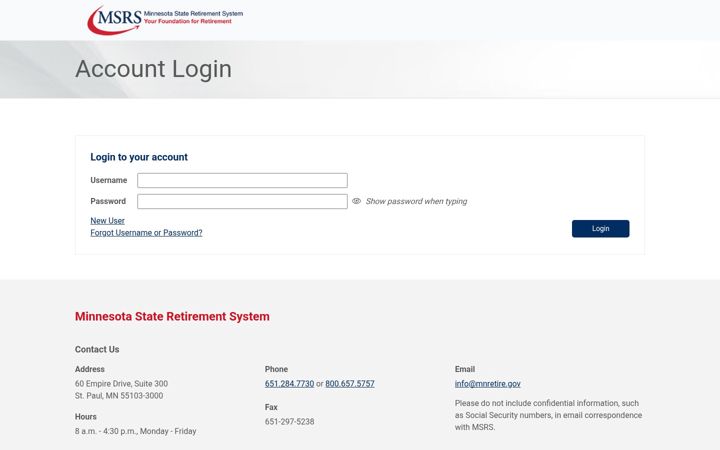Click address line 60 Empire Drive, Suite 300

(x=121, y=384)
